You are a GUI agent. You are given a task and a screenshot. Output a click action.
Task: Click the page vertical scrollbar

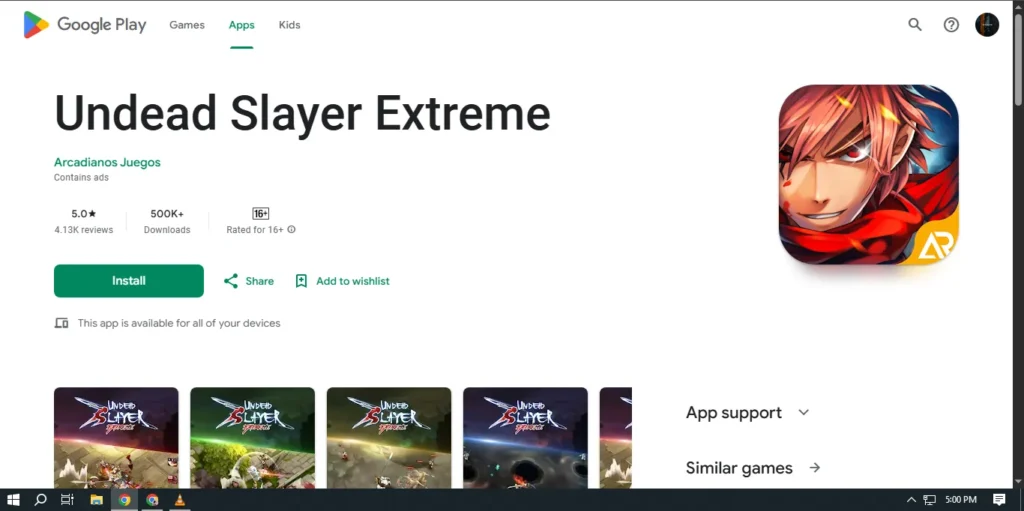(x=1018, y=59)
